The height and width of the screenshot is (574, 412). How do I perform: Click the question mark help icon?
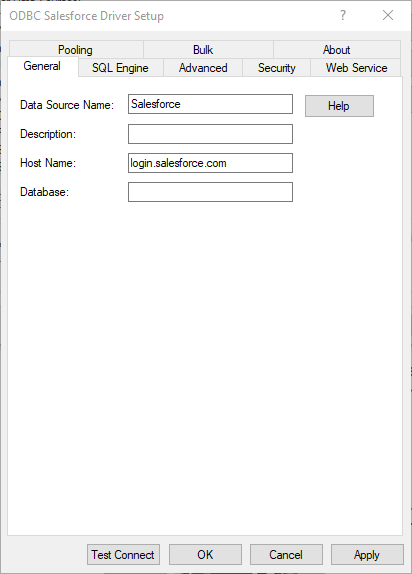343,15
